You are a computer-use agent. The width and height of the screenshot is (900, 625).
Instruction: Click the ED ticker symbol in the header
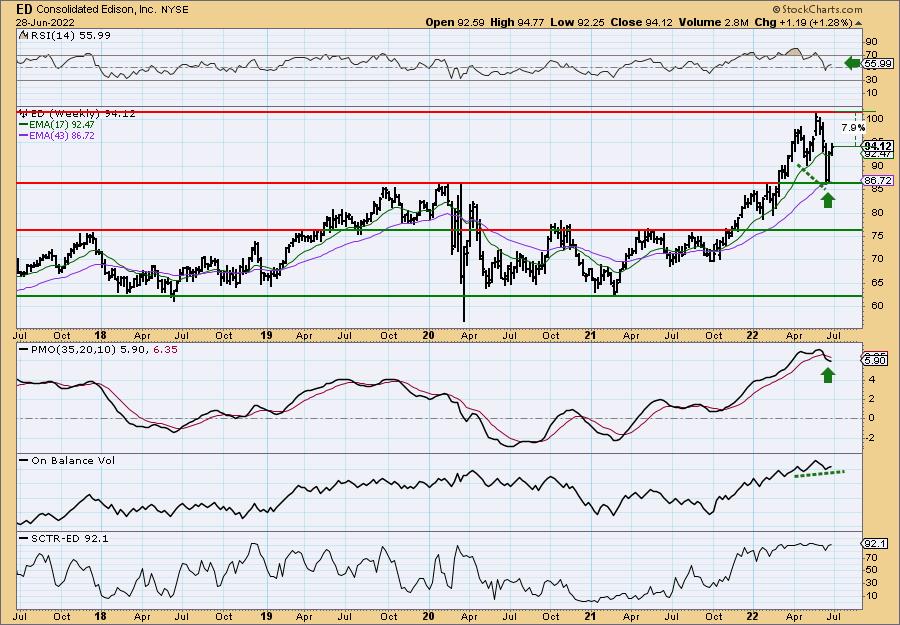click(23, 9)
